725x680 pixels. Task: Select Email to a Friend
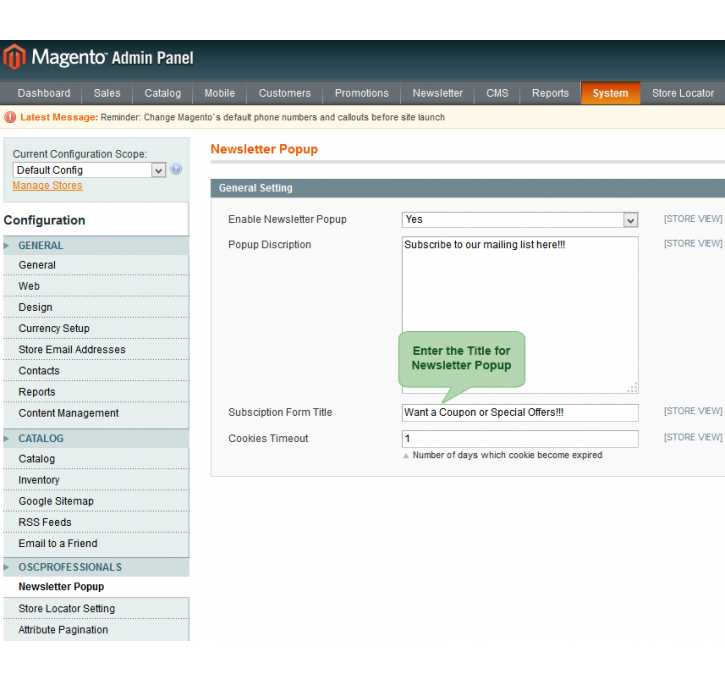tap(96, 544)
